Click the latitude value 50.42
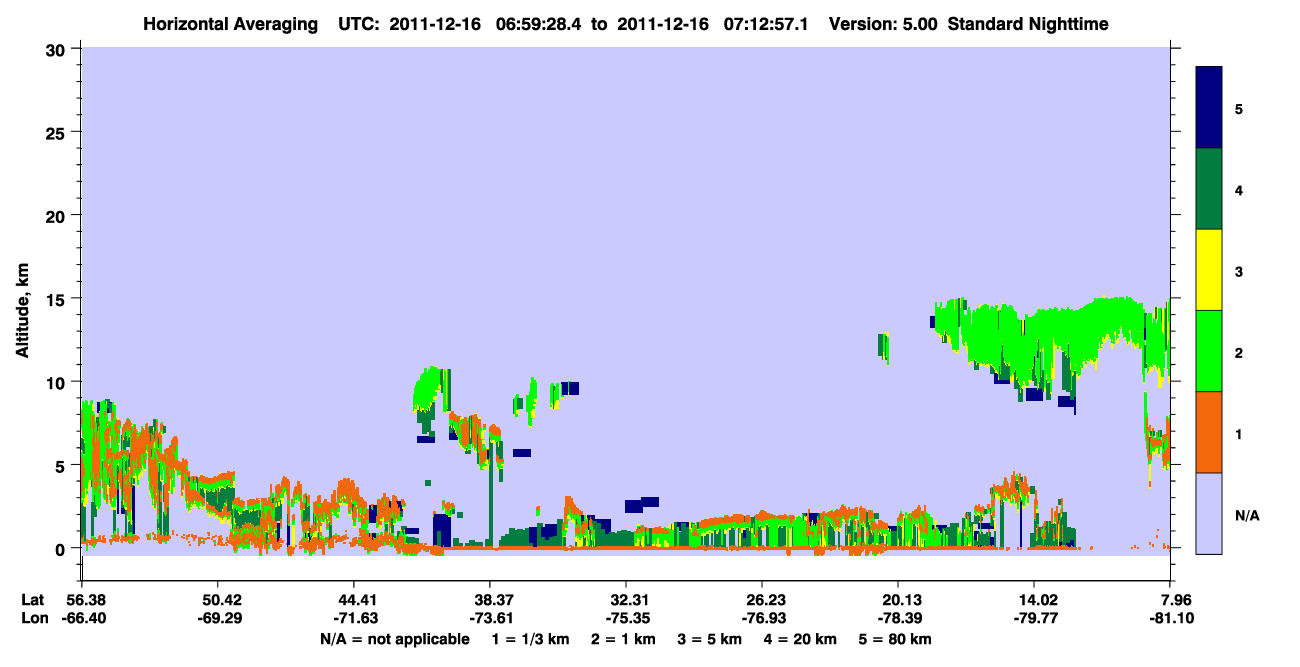 coord(218,600)
